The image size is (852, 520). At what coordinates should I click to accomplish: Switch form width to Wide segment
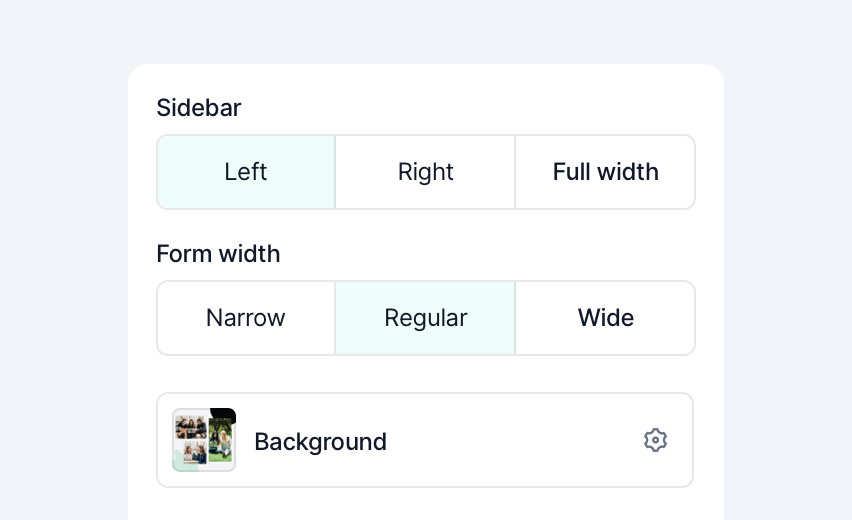tap(605, 318)
